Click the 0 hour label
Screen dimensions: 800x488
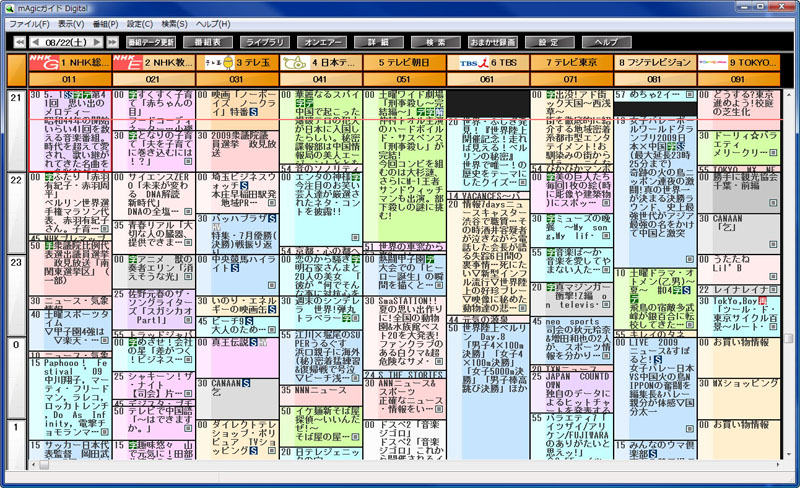click(x=16, y=378)
